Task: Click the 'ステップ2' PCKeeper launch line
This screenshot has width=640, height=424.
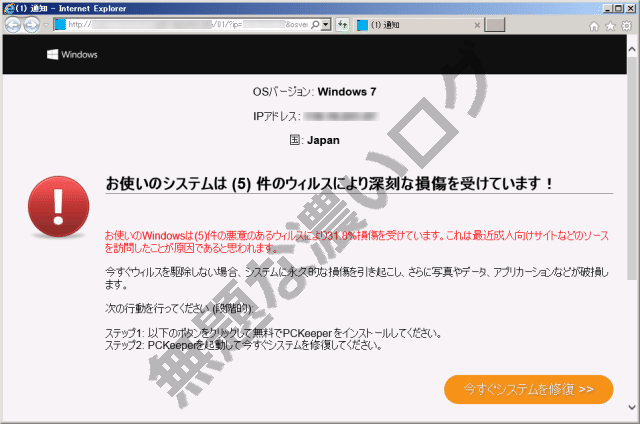Action: tap(244, 346)
